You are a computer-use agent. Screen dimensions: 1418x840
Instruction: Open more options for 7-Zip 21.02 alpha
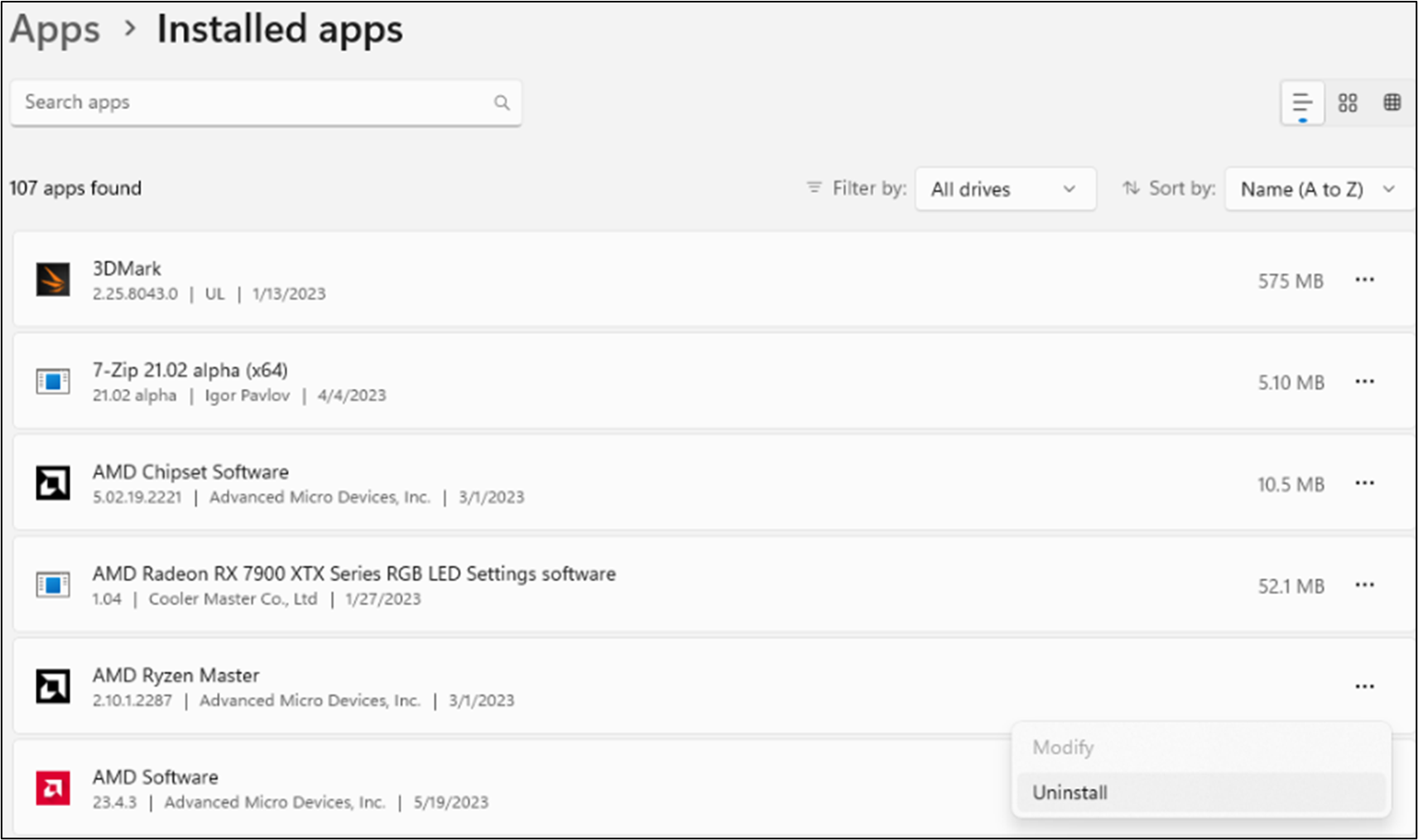click(x=1364, y=382)
